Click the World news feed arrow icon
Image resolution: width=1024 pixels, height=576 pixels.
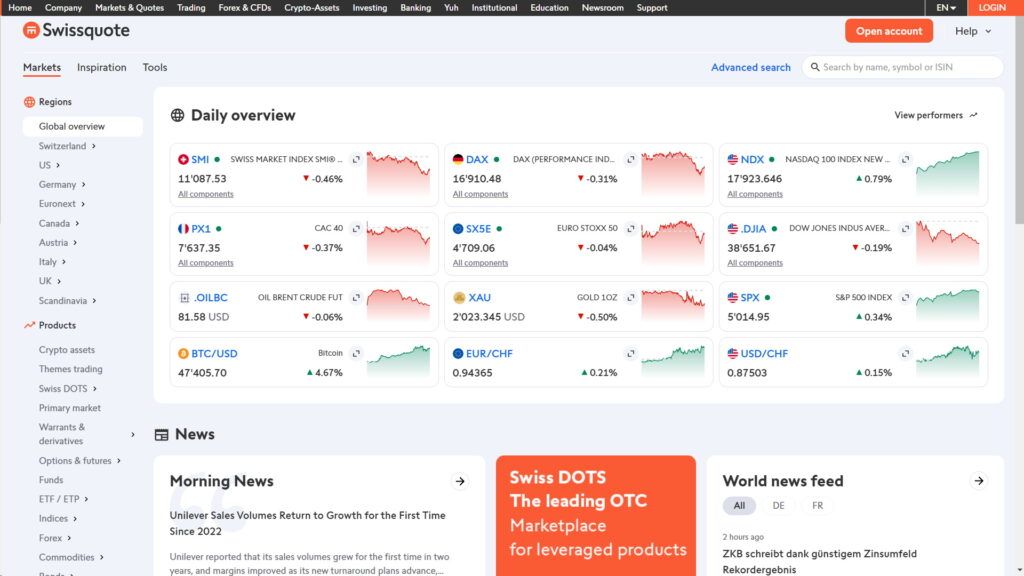978,481
